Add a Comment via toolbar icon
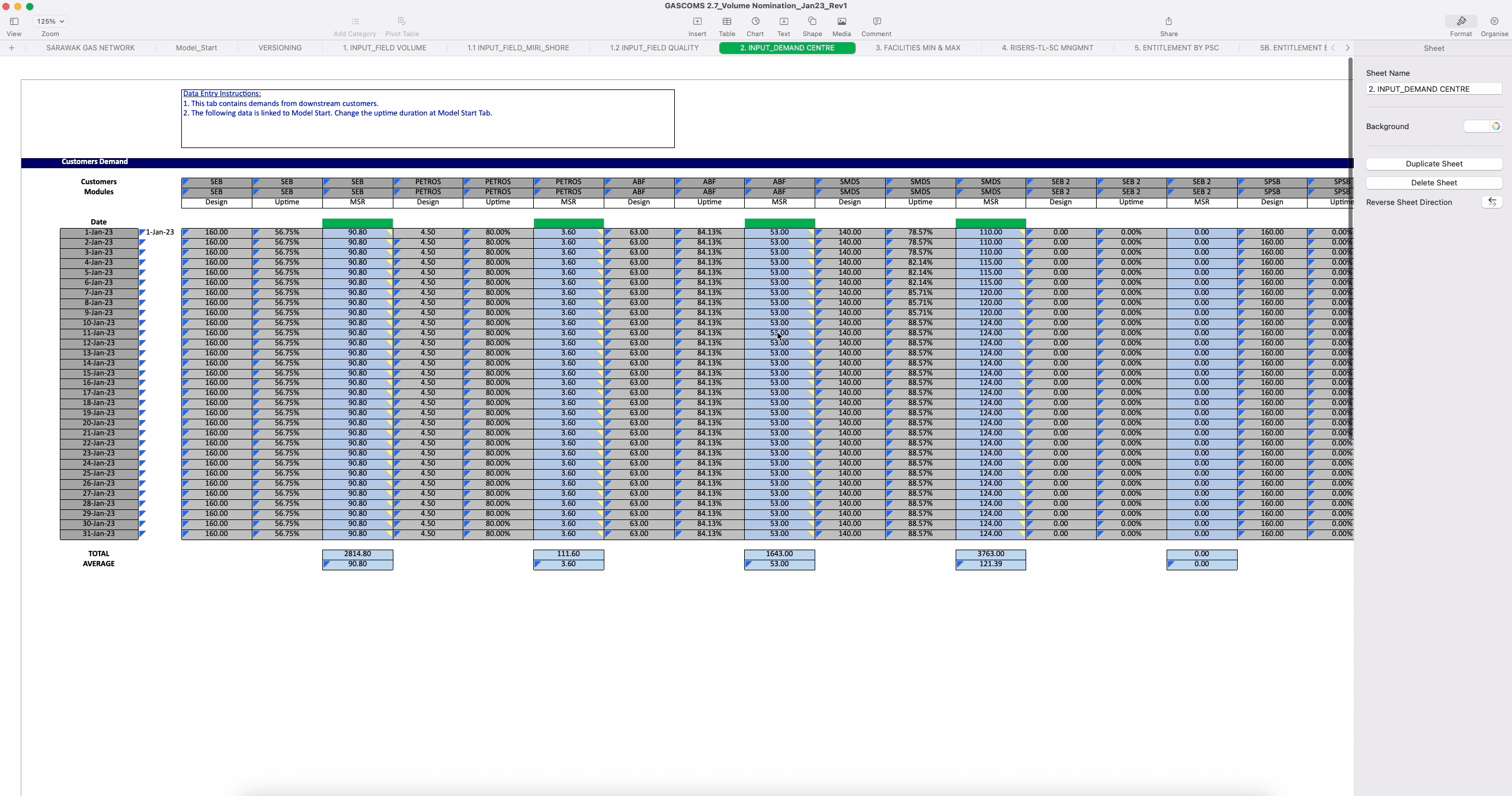 coord(876,21)
